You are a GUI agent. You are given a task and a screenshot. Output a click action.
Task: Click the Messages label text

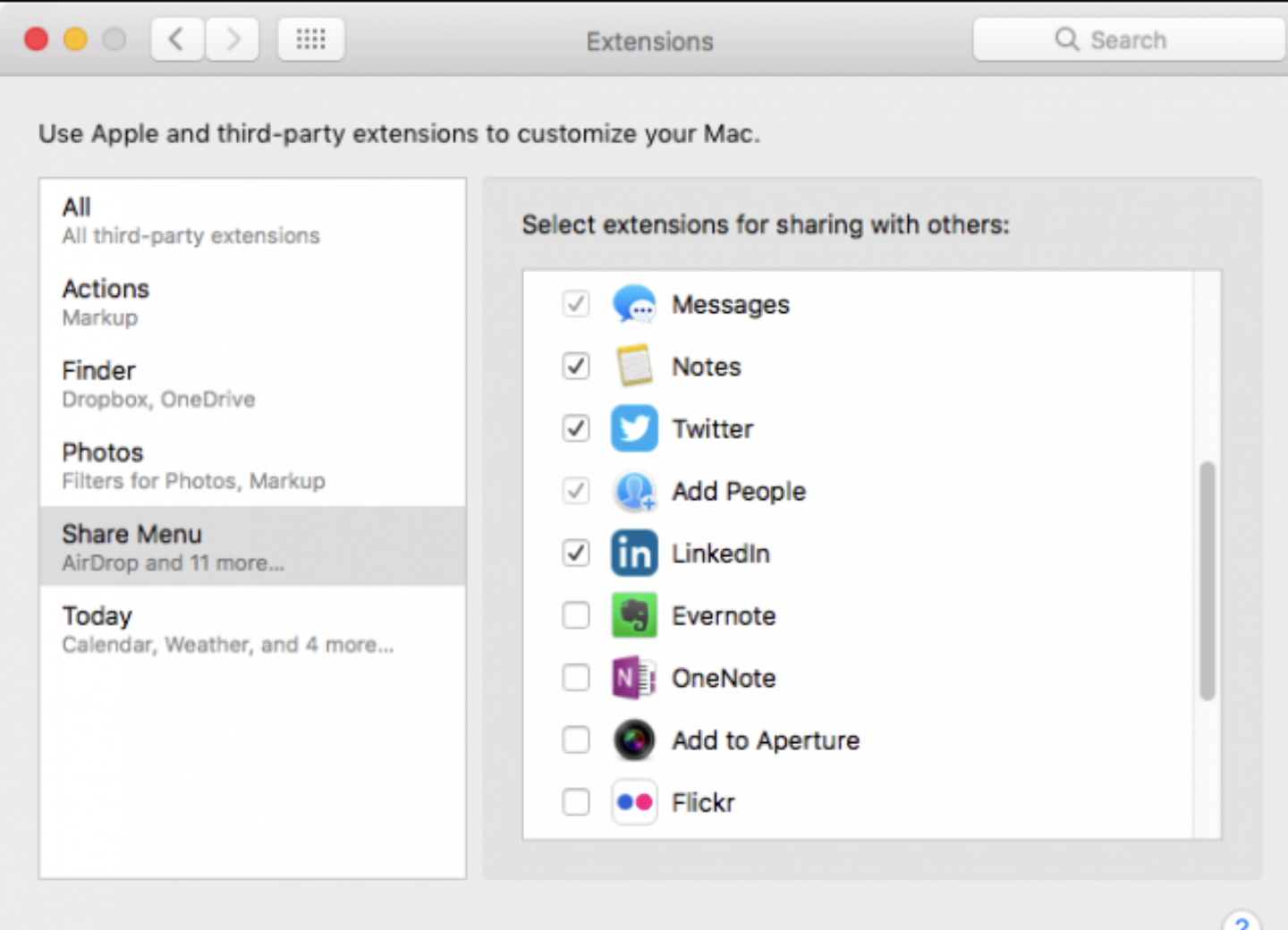(x=731, y=305)
